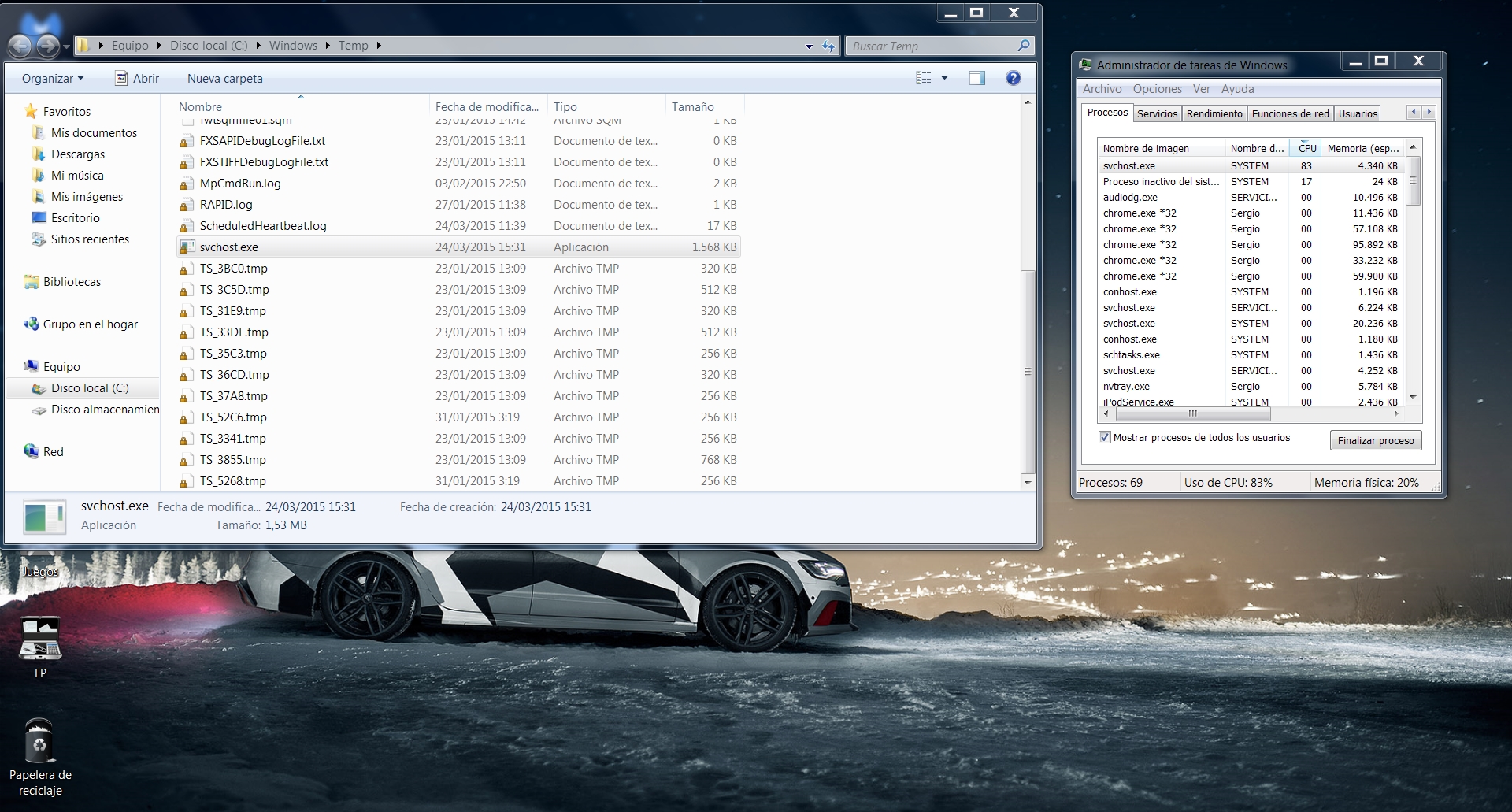Select the MpCmdRun.log file icon
The height and width of the screenshot is (812, 1512).
187,184
